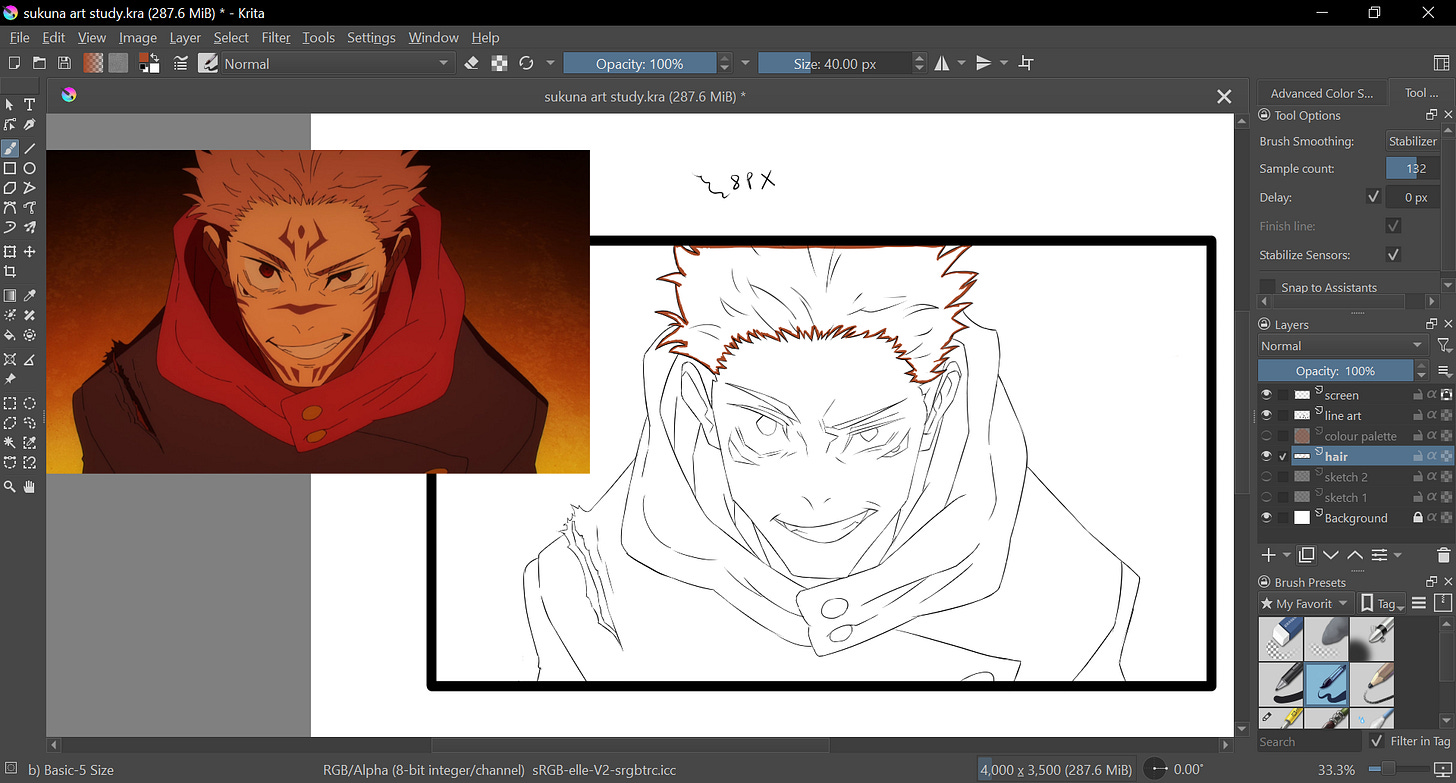Image resolution: width=1456 pixels, height=783 pixels.
Task: Click the image dimensions 4,000 x 3,500 button
Action: 1056,770
